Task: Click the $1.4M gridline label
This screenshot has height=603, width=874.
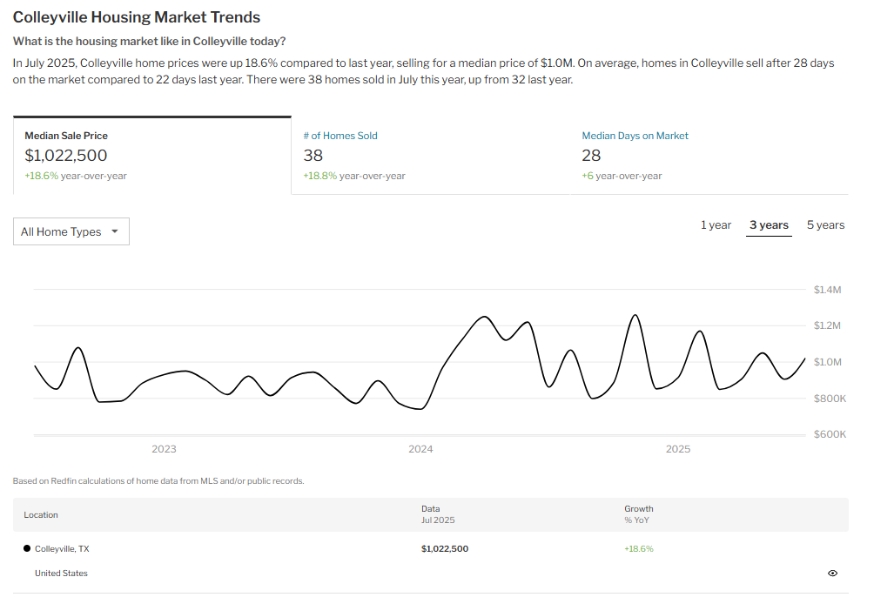Action: tap(829, 290)
